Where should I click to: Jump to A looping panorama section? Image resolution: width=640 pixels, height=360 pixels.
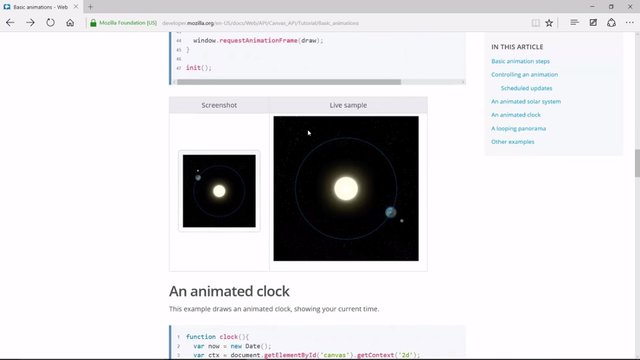pyautogui.click(x=518, y=129)
